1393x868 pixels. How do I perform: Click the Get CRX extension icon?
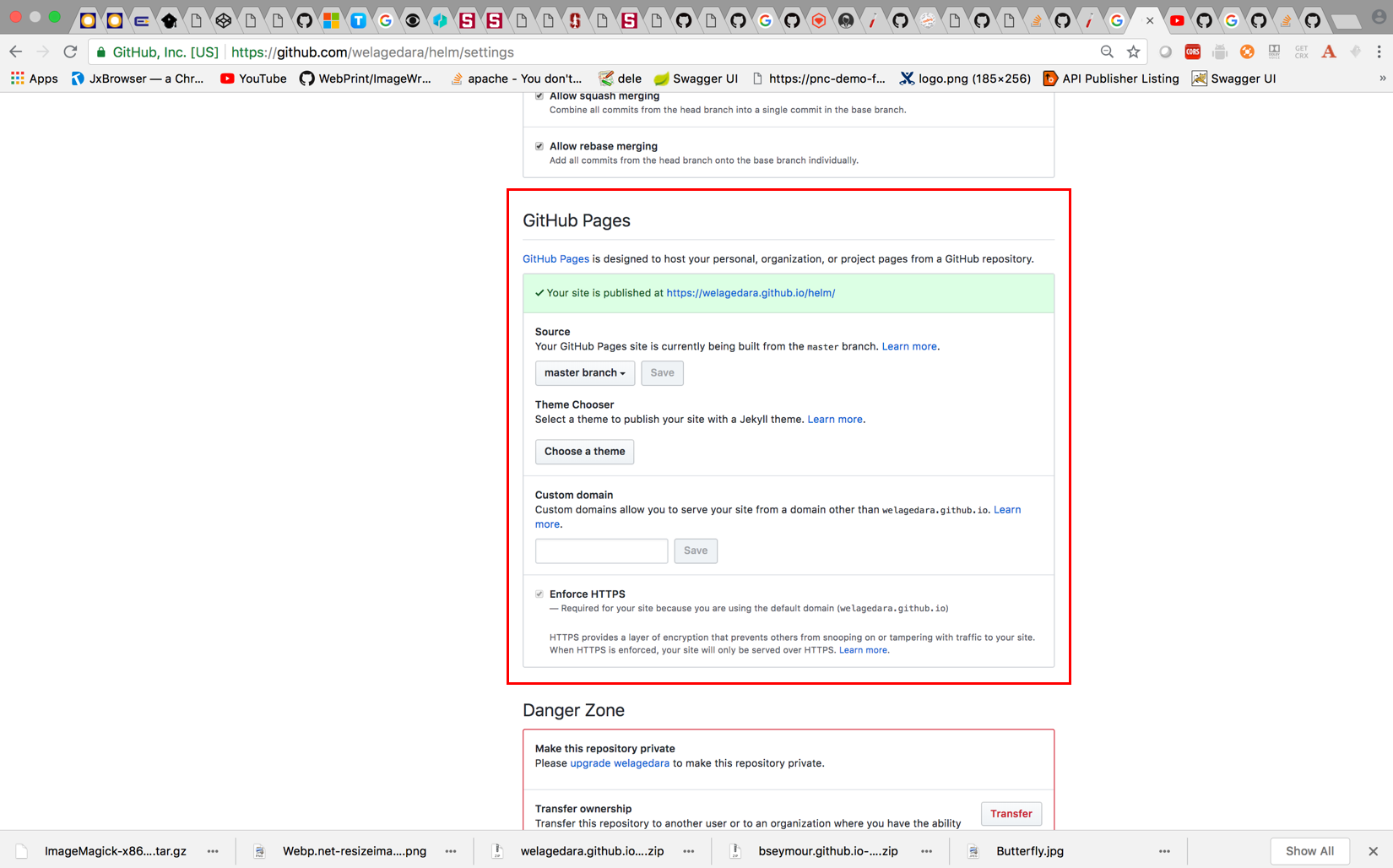click(x=1301, y=52)
